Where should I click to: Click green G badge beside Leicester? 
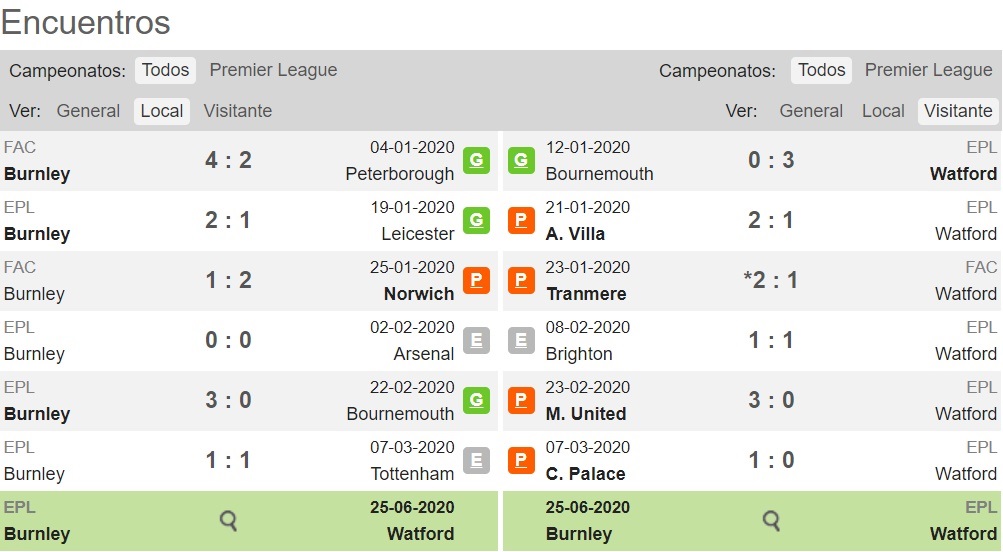pyautogui.click(x=477, y=220)
